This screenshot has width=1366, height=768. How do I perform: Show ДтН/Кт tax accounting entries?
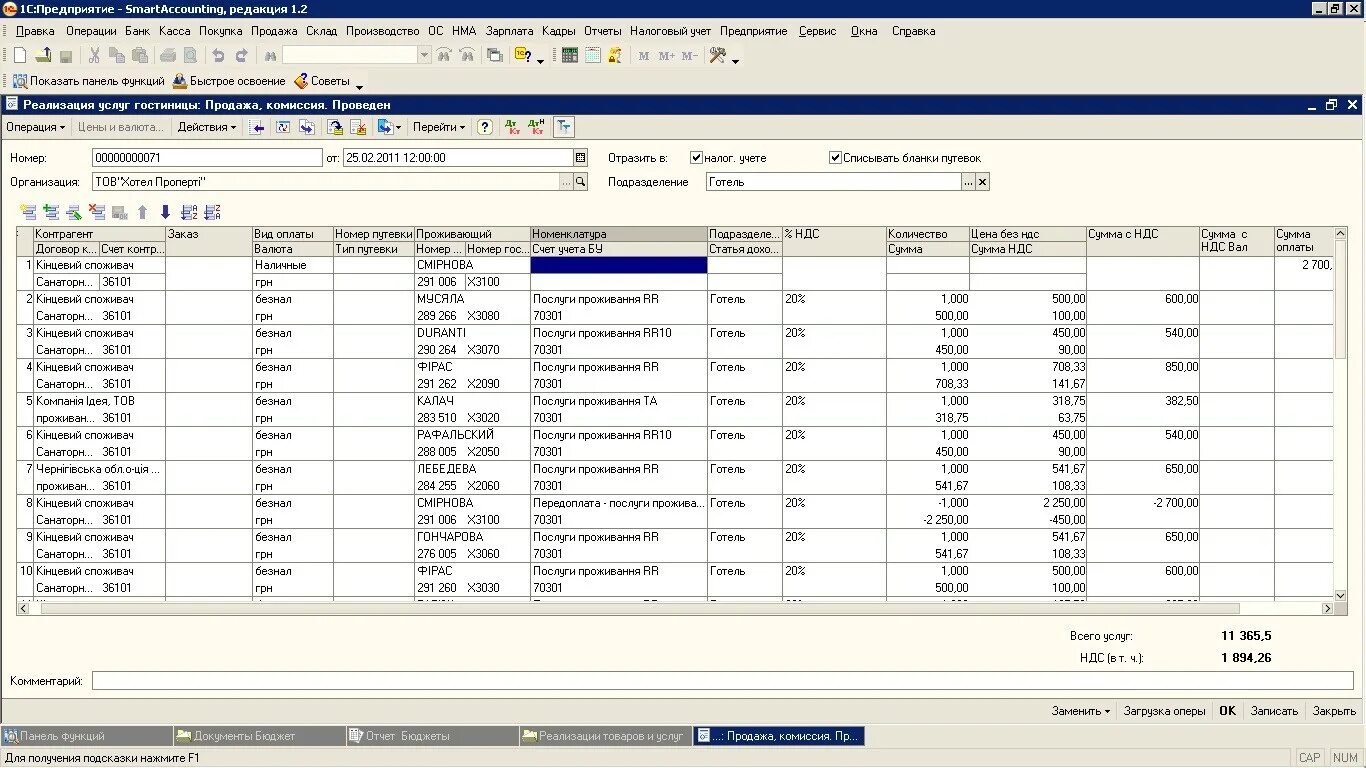tap(537, 127)
